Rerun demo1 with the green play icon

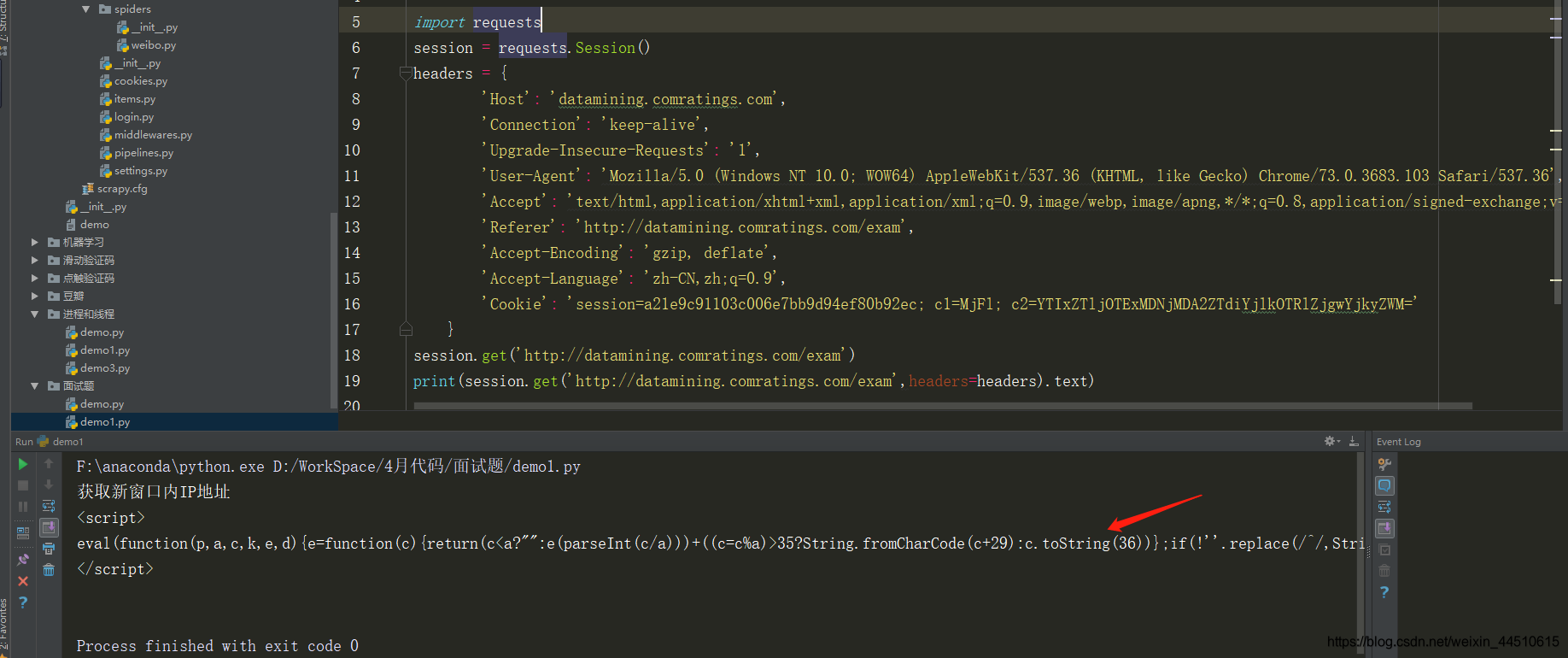click(x=23, y=464)
